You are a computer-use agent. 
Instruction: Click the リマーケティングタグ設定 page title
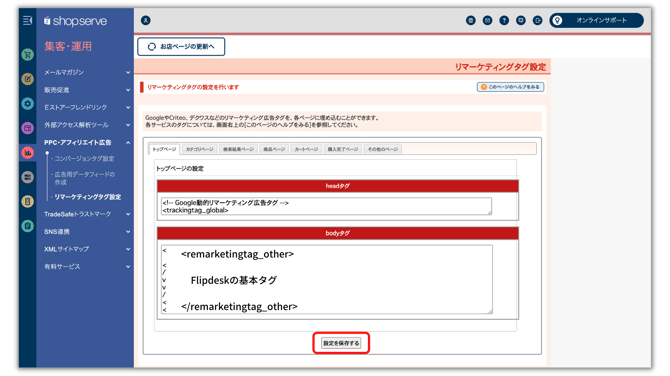coord(500,67)
